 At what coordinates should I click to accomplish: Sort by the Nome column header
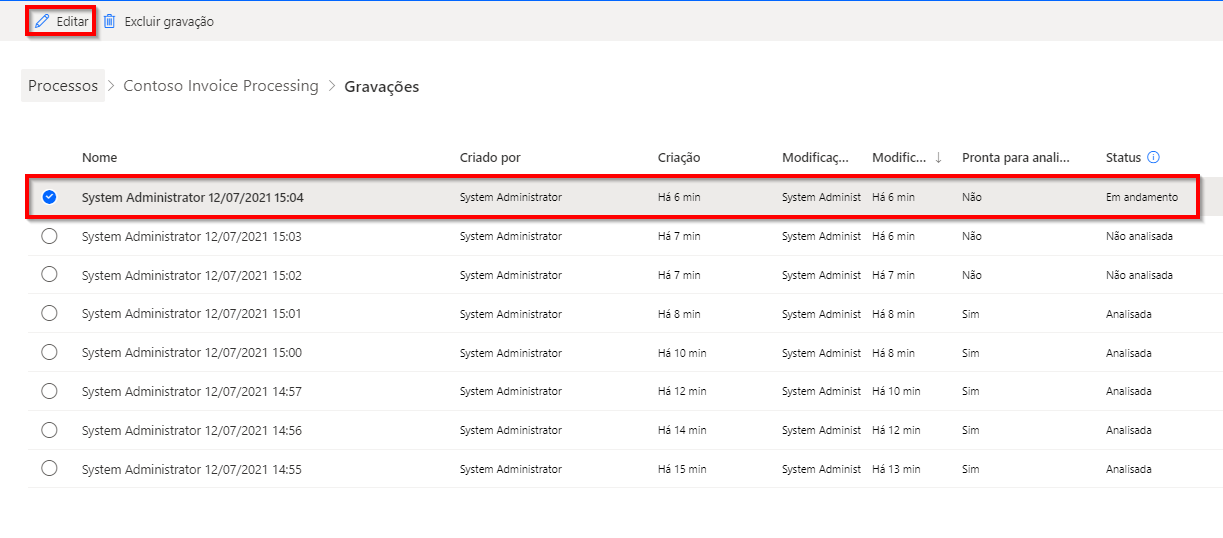99,158
